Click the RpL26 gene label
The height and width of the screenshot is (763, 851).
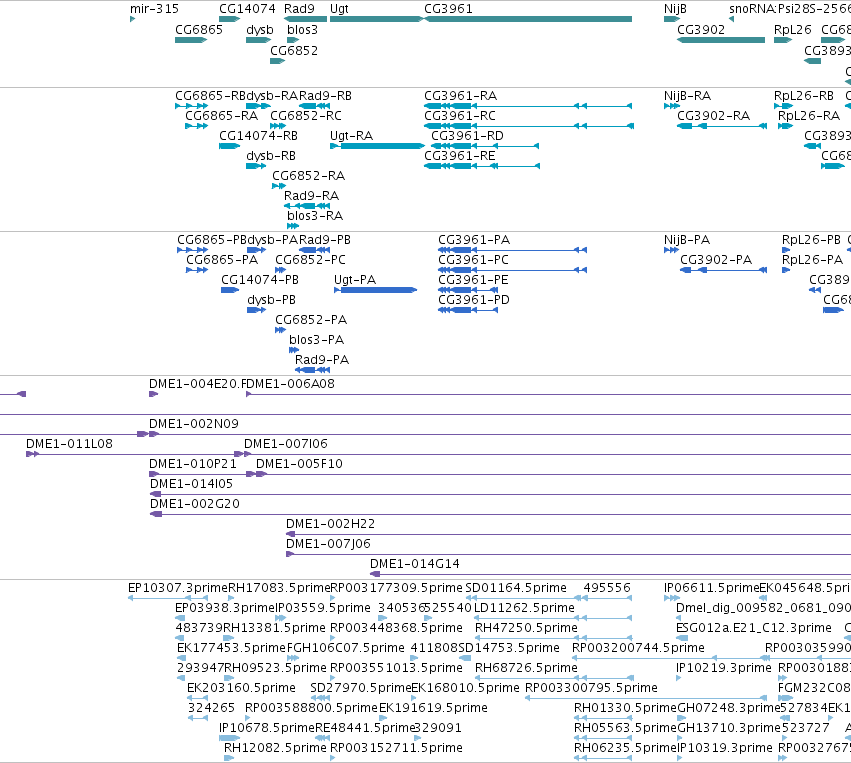pyautogui.click(x=792, y=29)
